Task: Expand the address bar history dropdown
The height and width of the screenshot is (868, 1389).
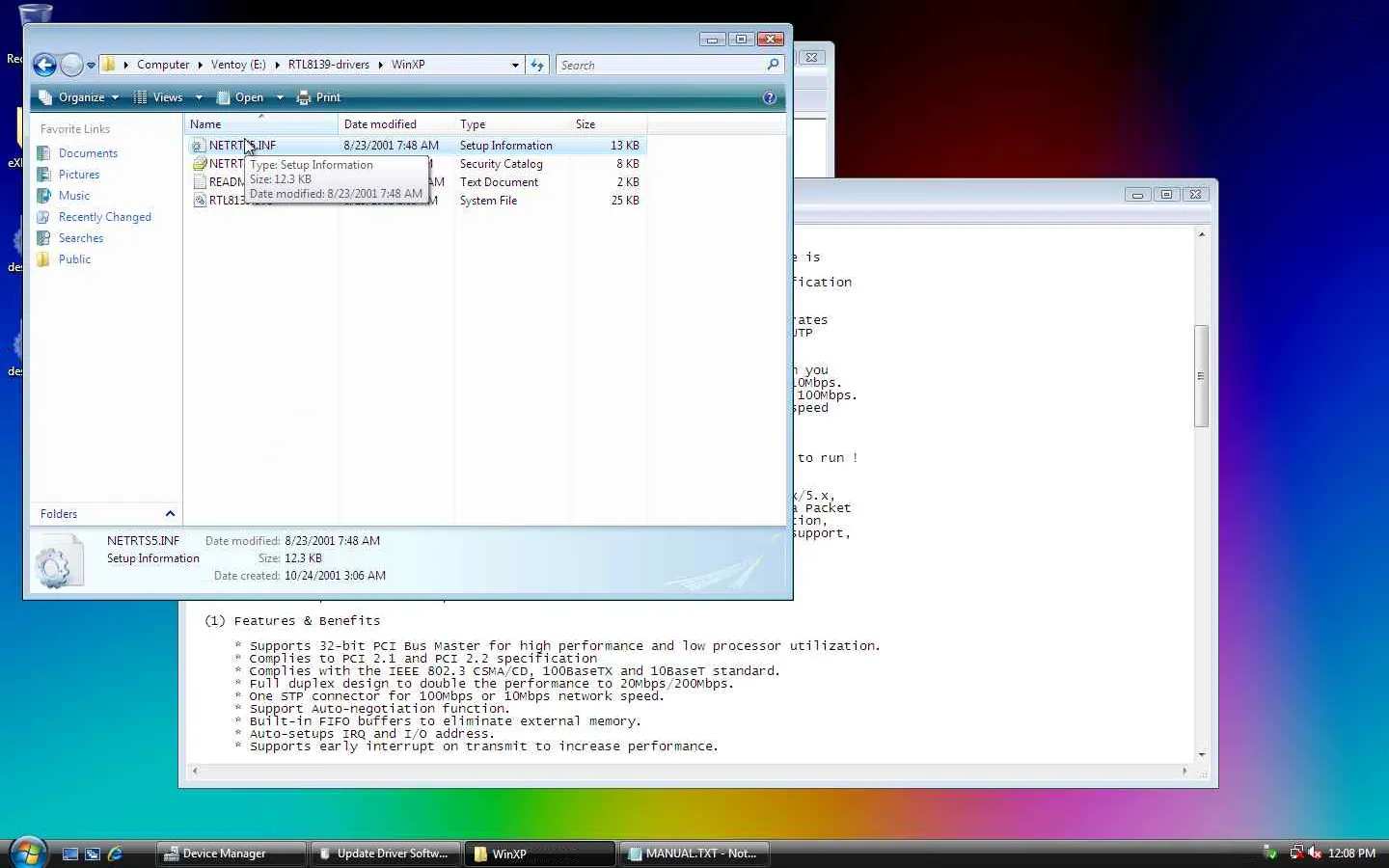Action: tap(515, 66)
